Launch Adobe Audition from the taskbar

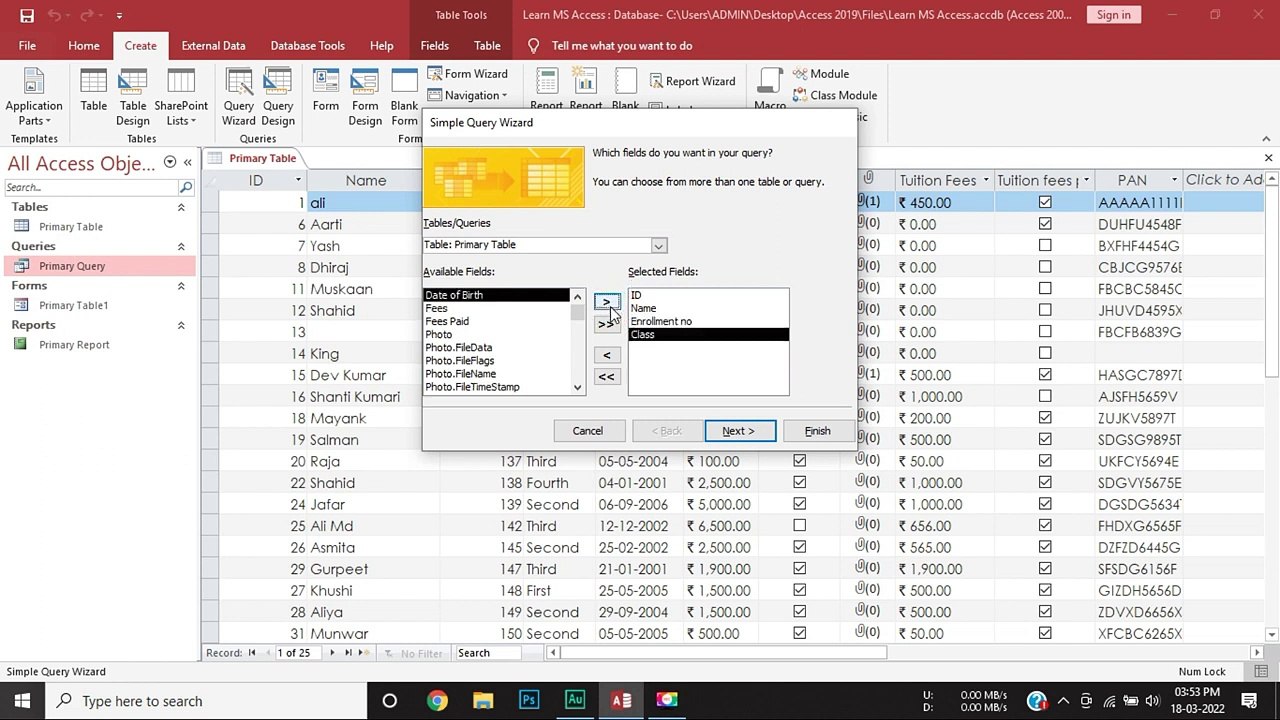pyautogui.click(x=575, y=700)
